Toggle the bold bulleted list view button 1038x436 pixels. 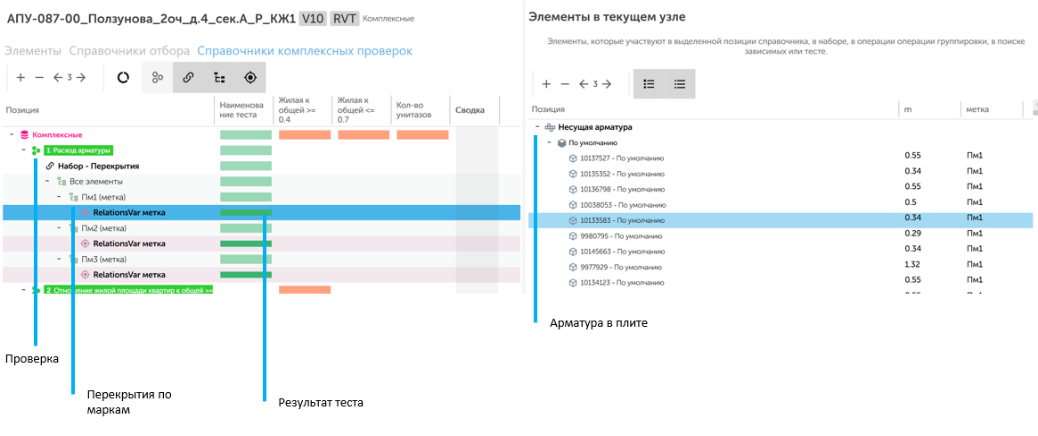click(649, 84)
